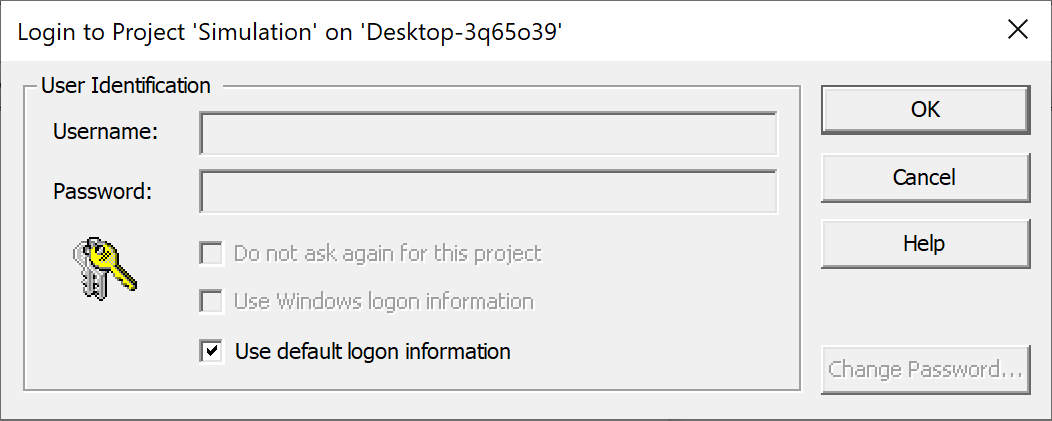Focus the Username text field
The image size is (1052, 421).
[x=488, y=134]
